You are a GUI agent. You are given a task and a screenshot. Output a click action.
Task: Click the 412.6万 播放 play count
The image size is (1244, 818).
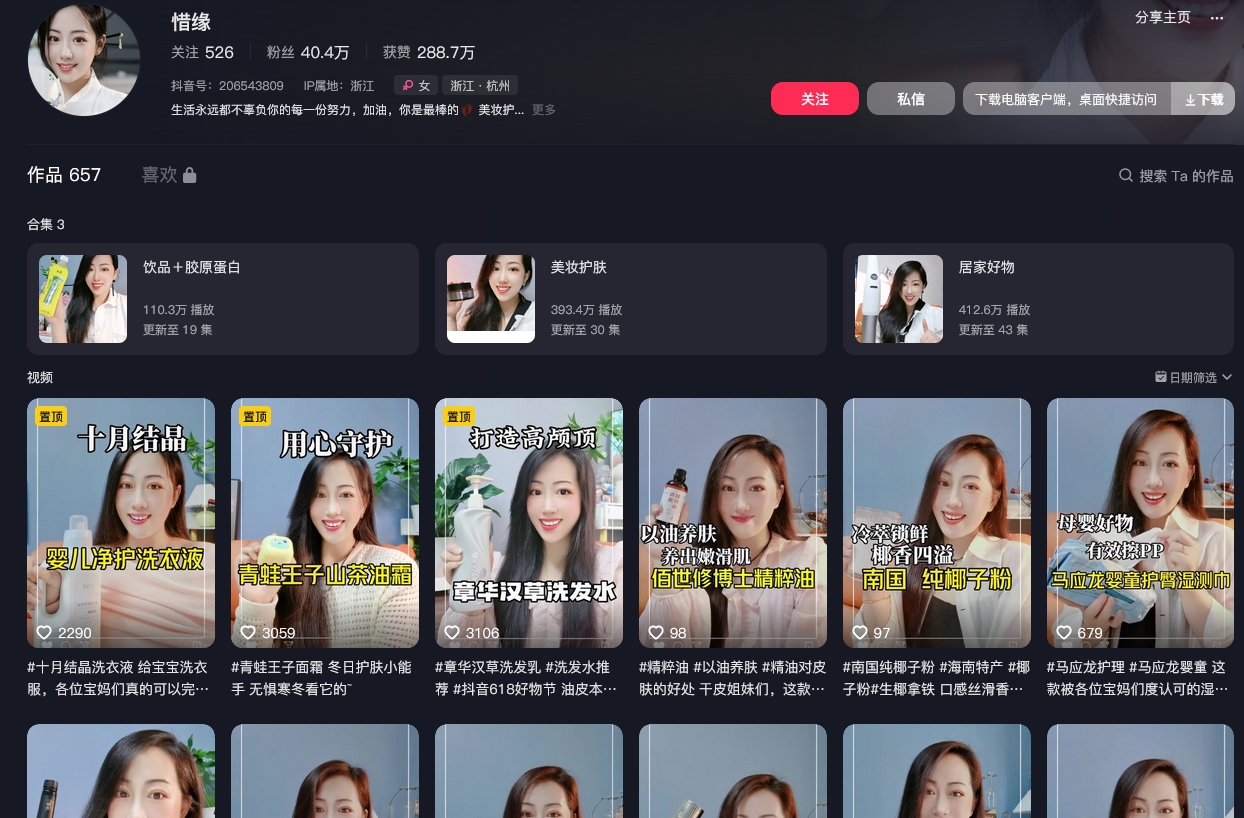(994, 310)
